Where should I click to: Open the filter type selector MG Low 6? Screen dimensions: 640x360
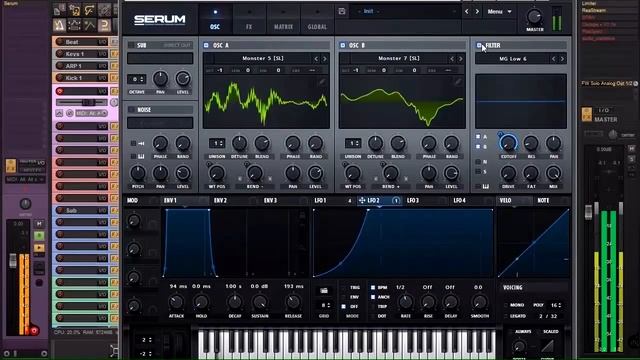click(x=513, y=59)
